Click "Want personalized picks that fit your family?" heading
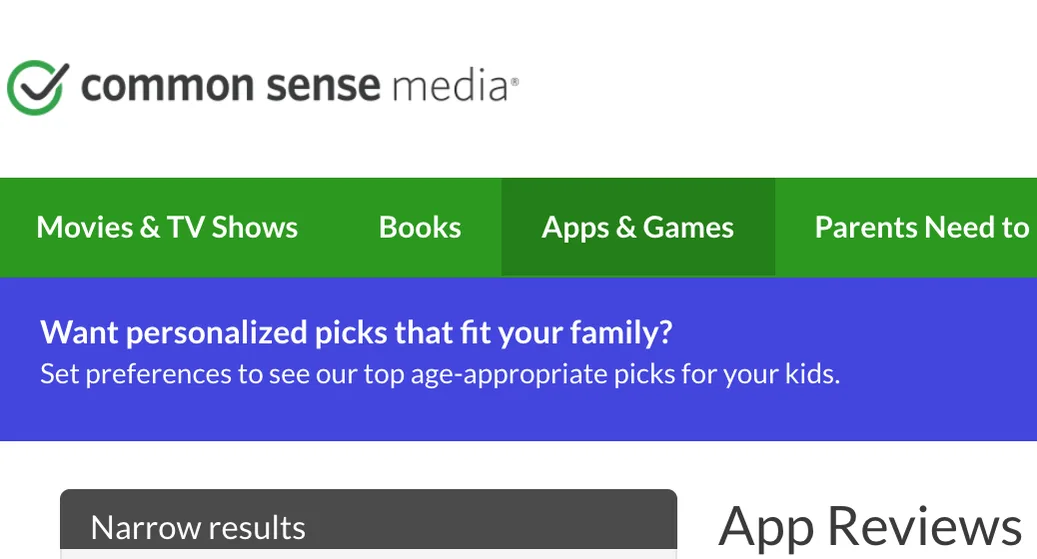Screen dimensions: 1037x559 point(356,332)
